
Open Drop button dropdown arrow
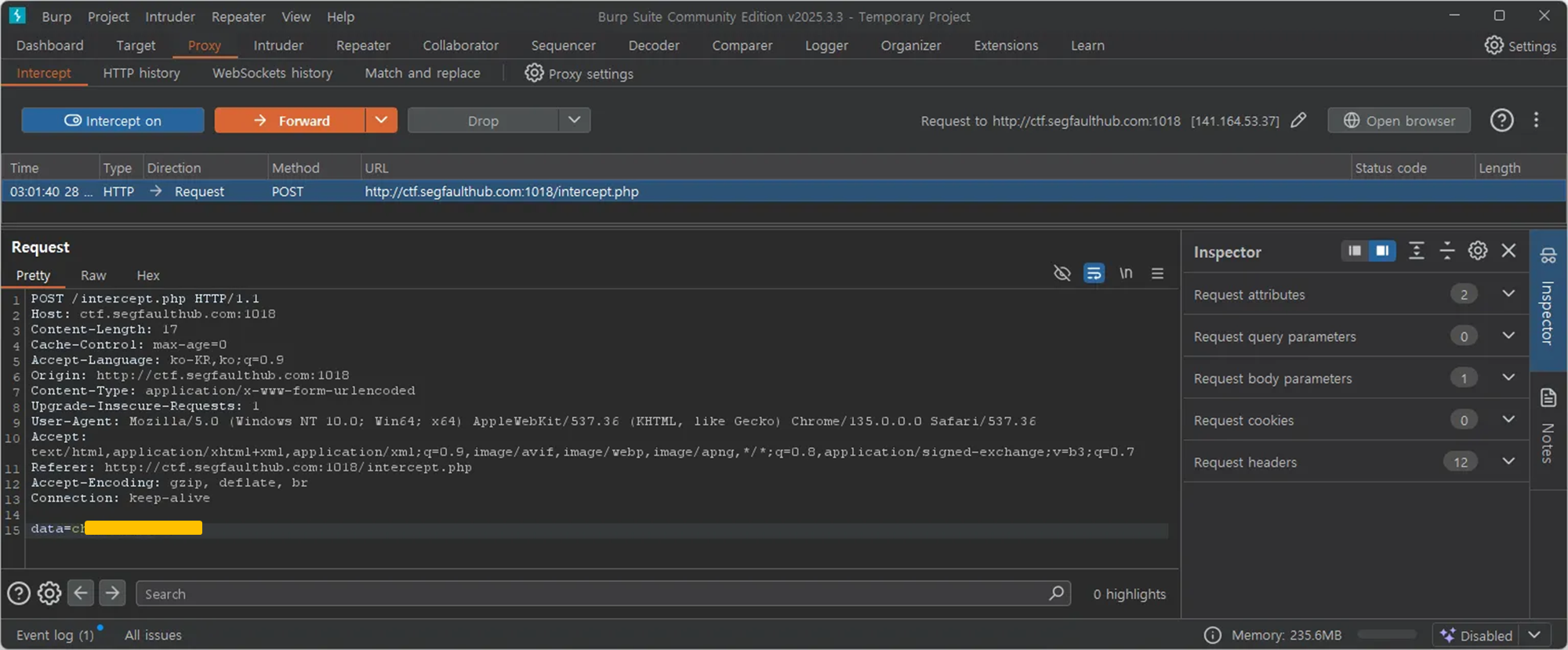point(574,120)
